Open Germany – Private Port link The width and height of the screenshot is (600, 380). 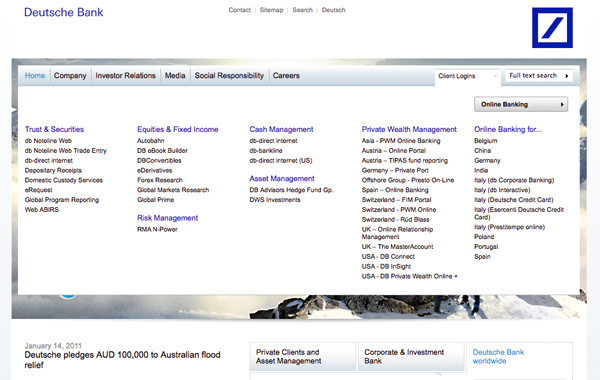pyautogui.click(x=395, y=170)
